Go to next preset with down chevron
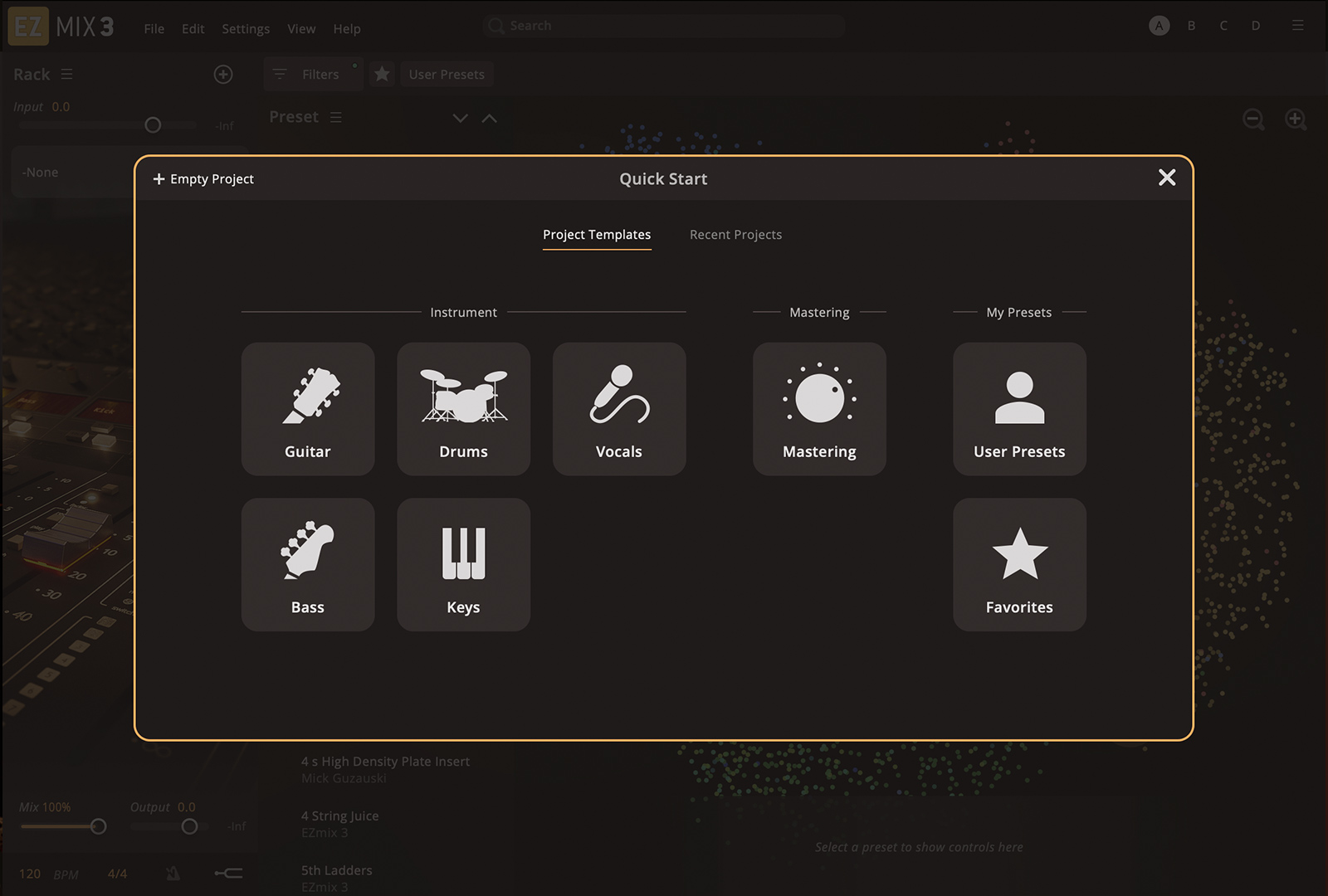 click(461, 118)
